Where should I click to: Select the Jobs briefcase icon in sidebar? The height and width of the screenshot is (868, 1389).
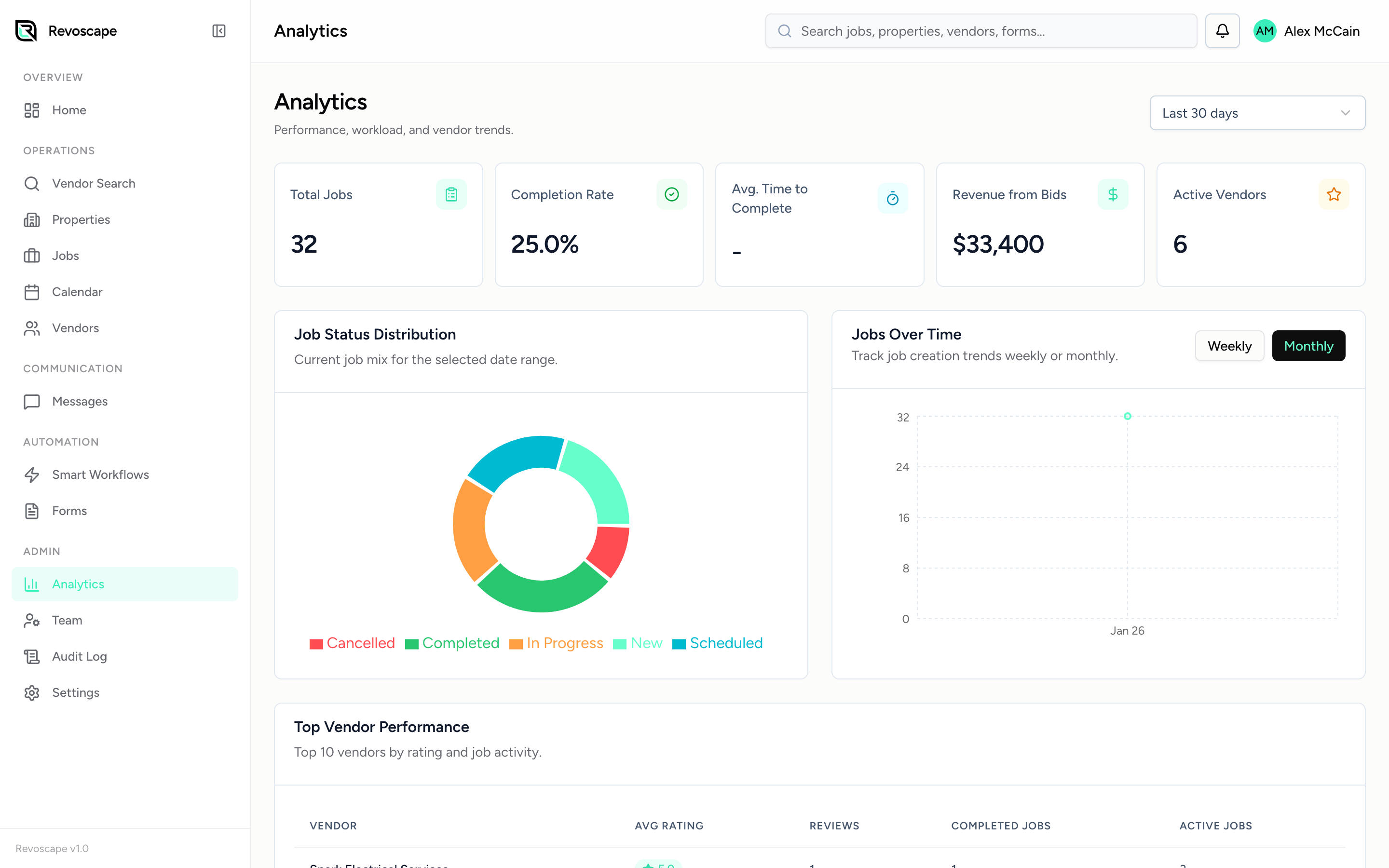click(x=31, y=256)
